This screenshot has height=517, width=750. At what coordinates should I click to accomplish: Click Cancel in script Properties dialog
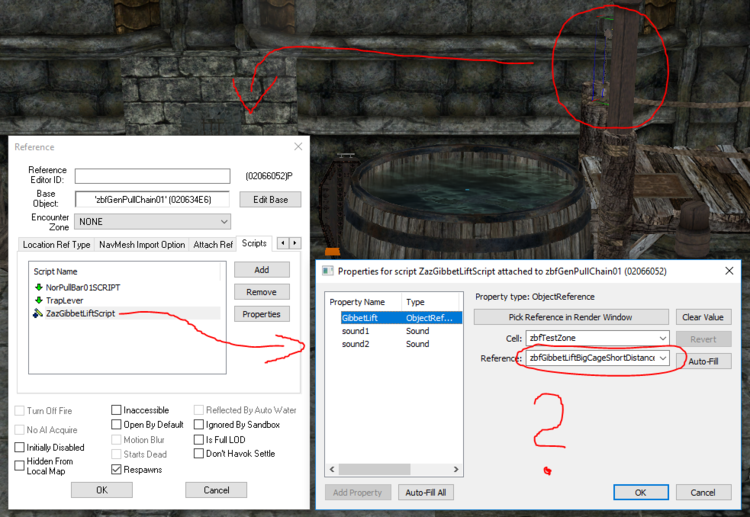(x=704, y=492)
